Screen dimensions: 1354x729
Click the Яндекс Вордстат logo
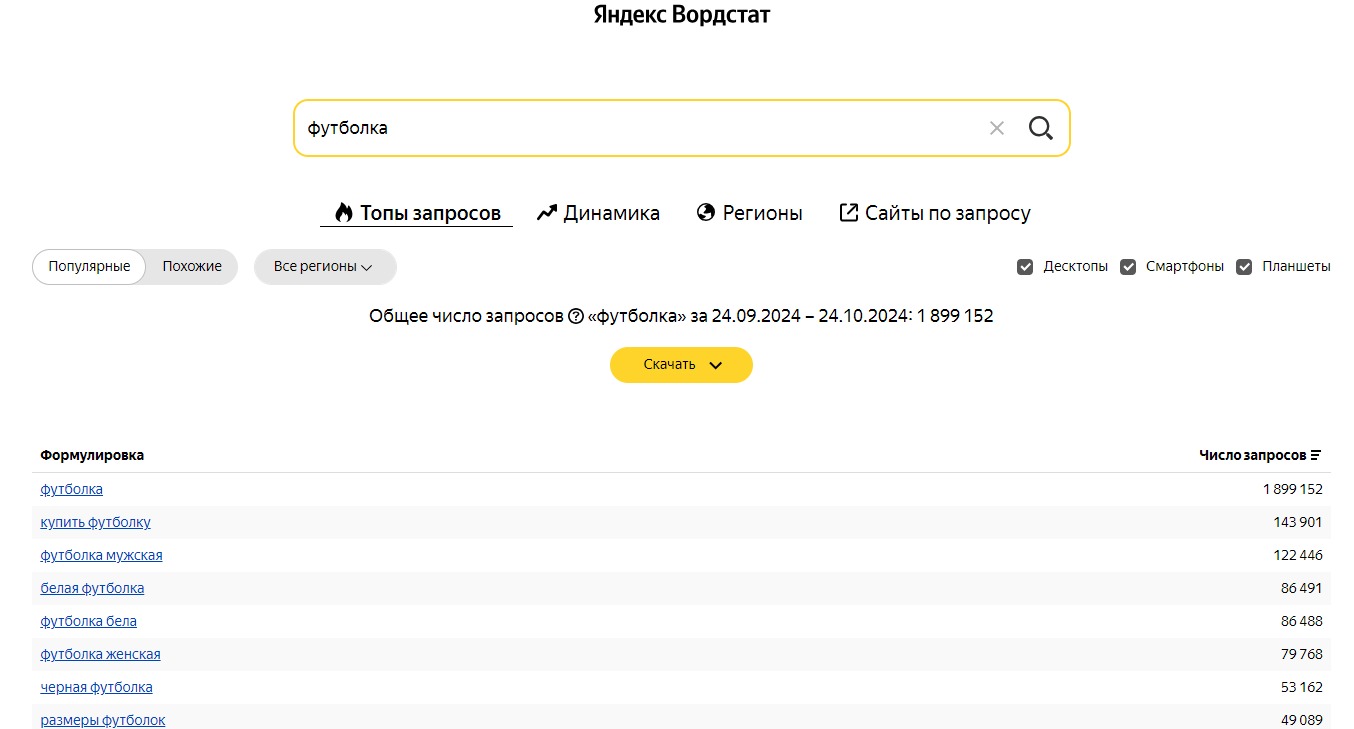tap(682, 15)
